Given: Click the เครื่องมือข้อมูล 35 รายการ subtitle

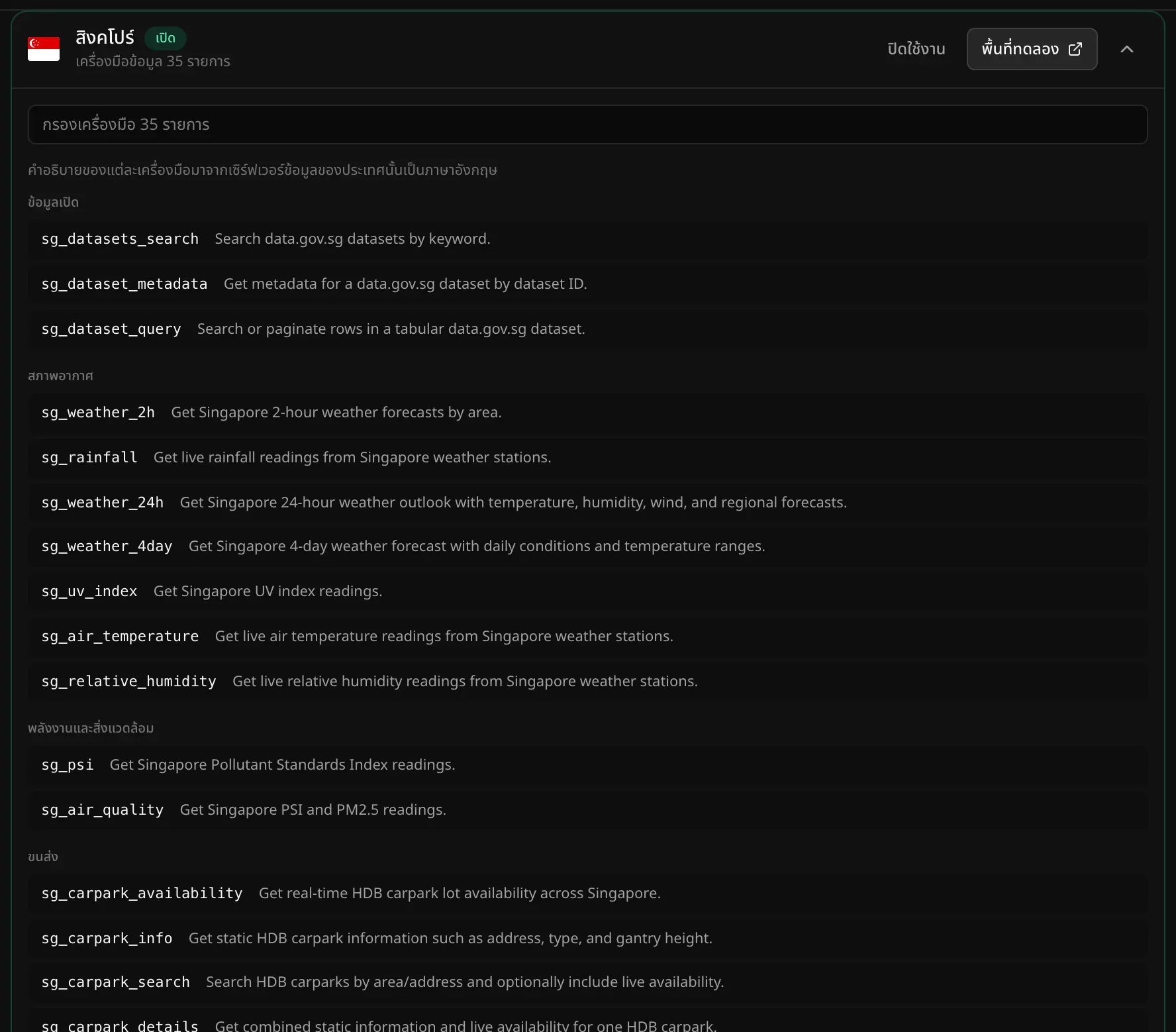Looking at the screenshot, I should pos(153,62).
